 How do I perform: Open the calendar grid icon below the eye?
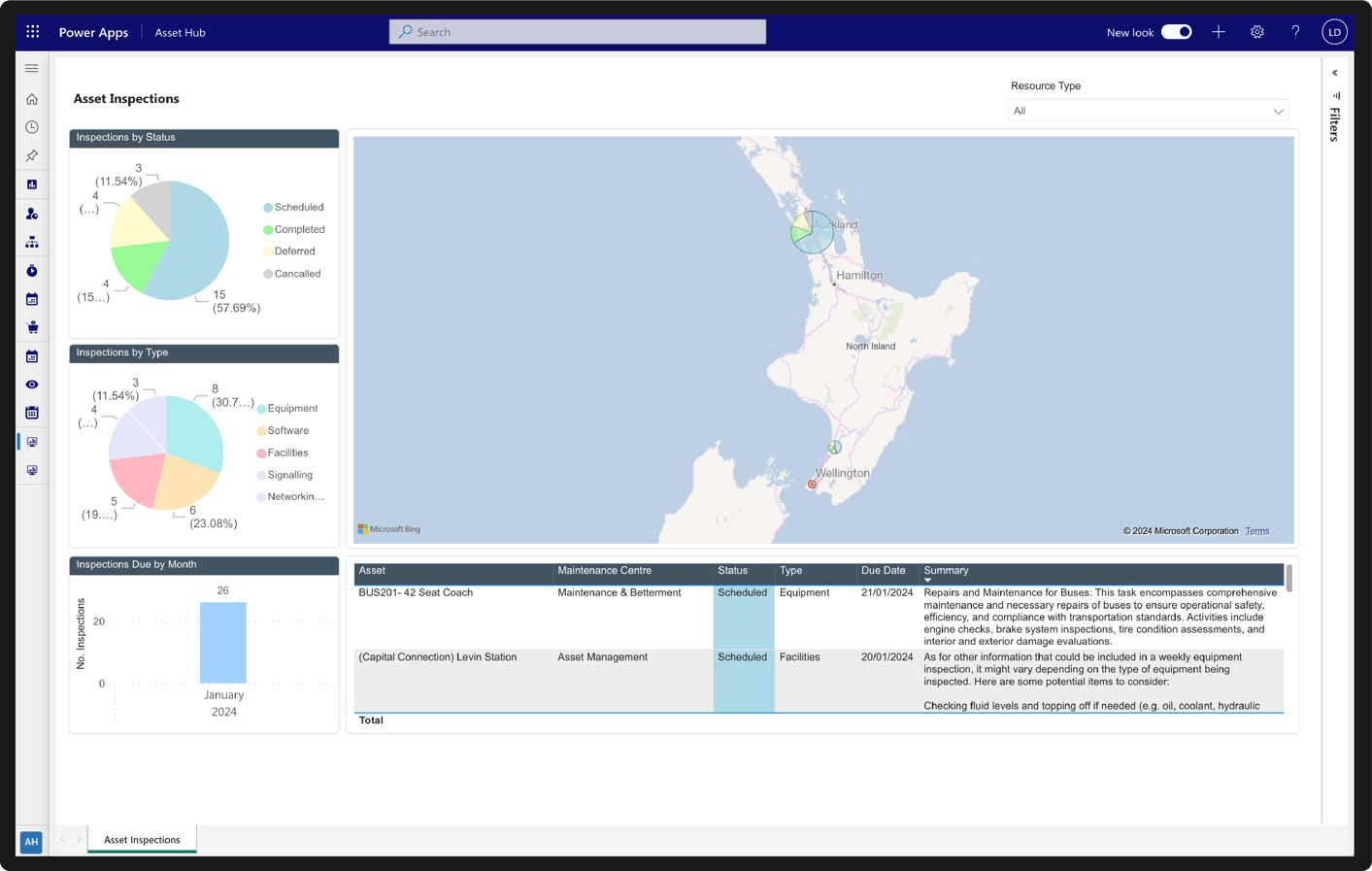click(32, 413)
